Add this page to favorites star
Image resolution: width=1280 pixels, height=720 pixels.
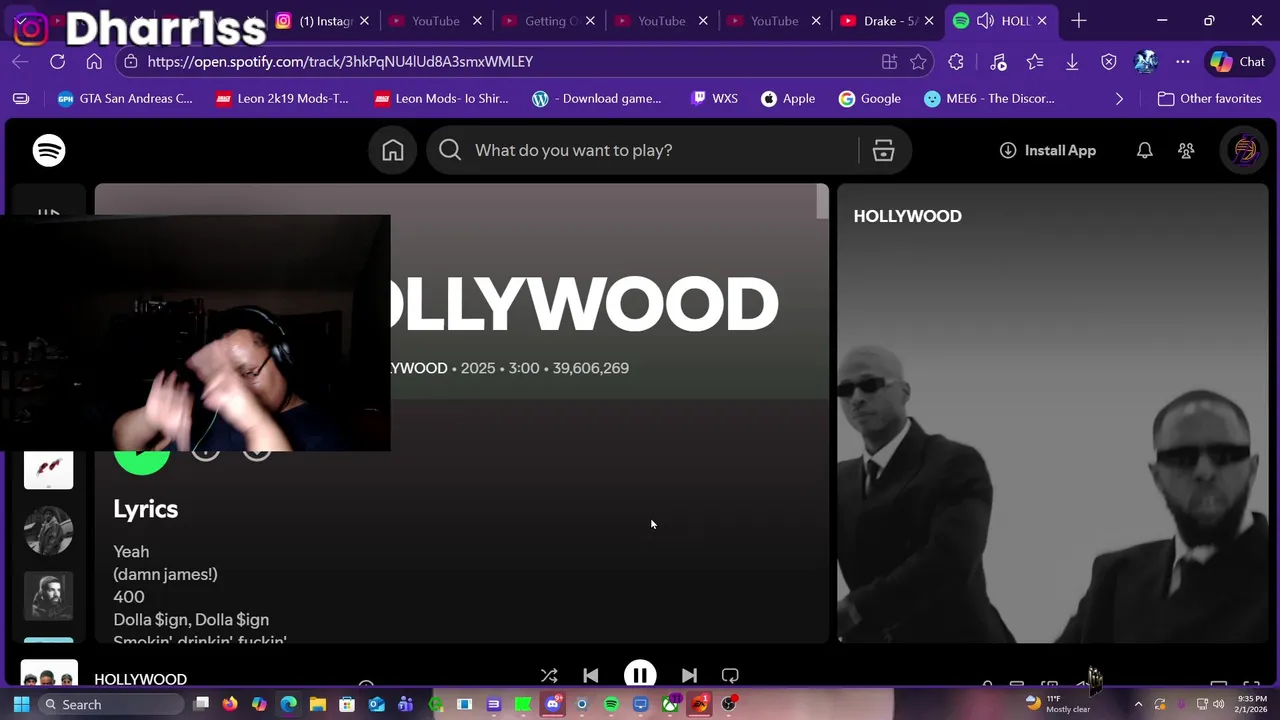click(x=918, y=62)
